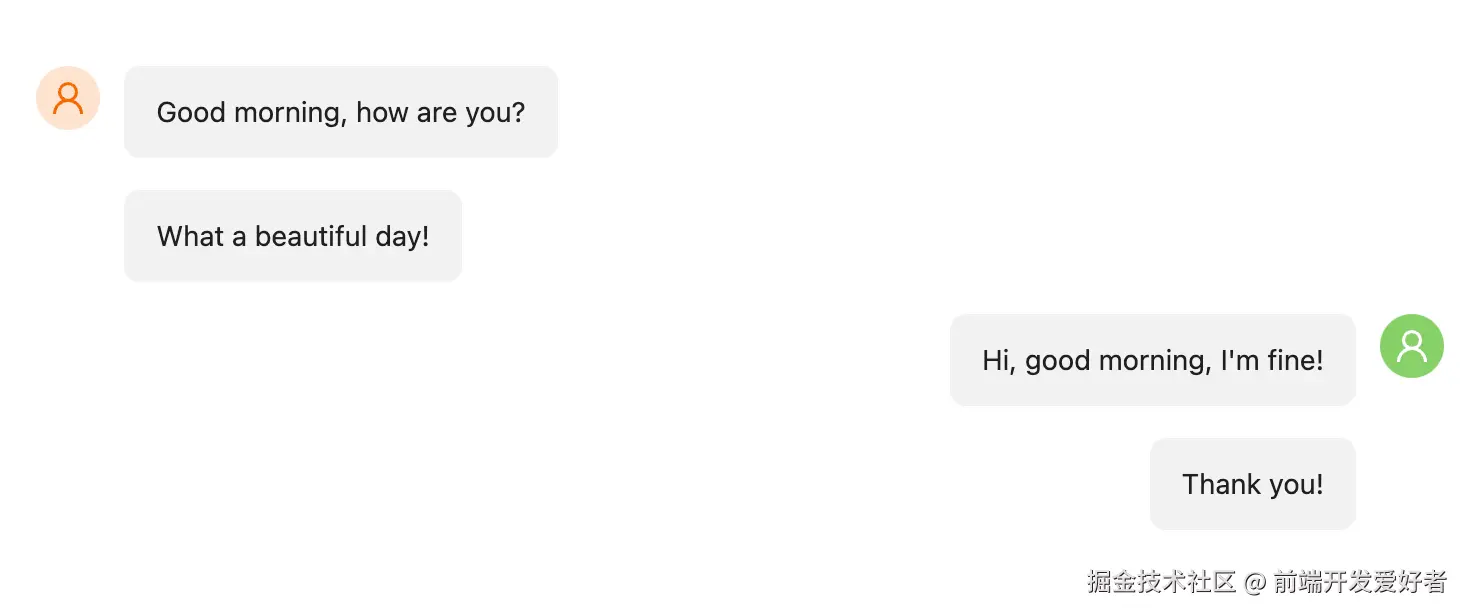Click the 前端开发爱好者 author name
This screenshot has height=614, width=1466.
point(1360,582)
